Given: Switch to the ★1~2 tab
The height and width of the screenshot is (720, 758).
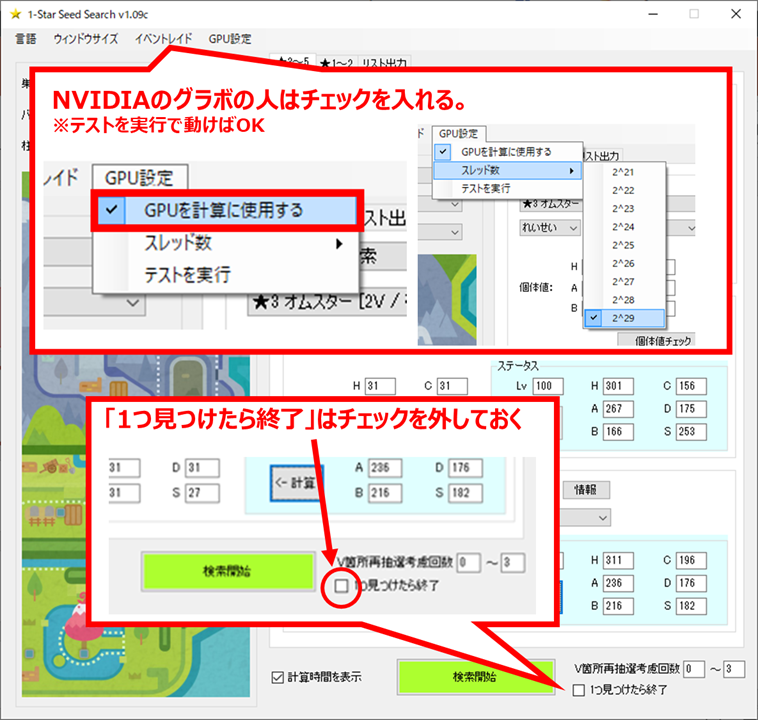Looking at the screenshot, I should pos(336,62).
